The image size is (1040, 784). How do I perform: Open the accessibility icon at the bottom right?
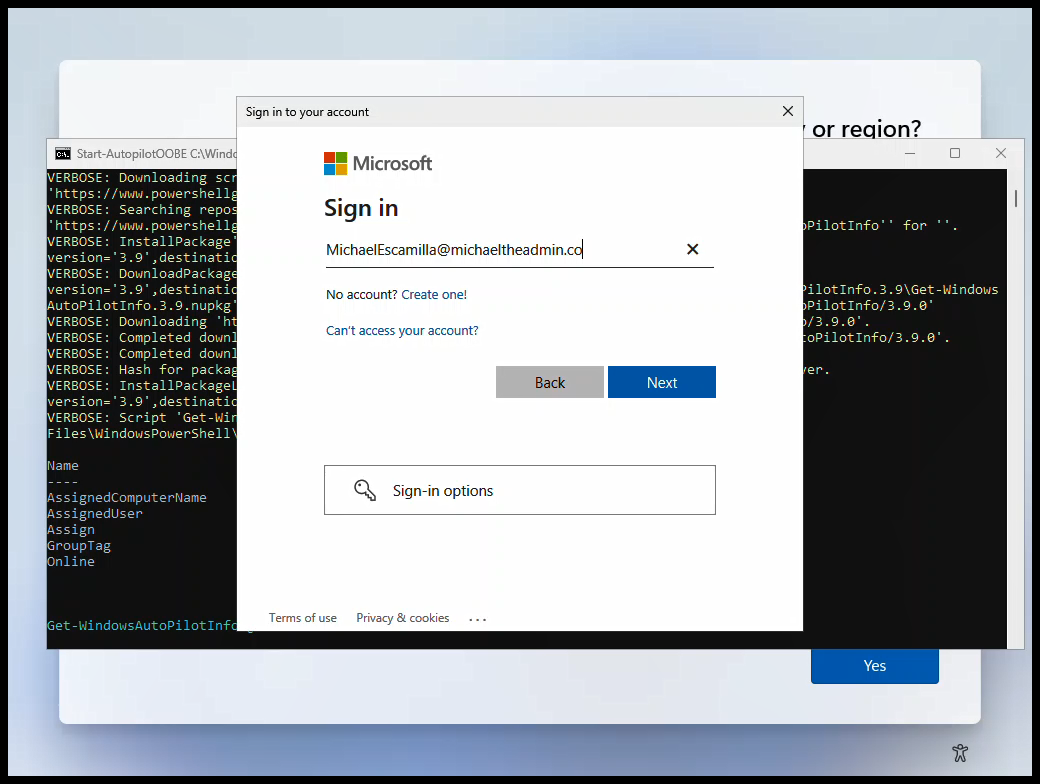click(x=960, y=753)
